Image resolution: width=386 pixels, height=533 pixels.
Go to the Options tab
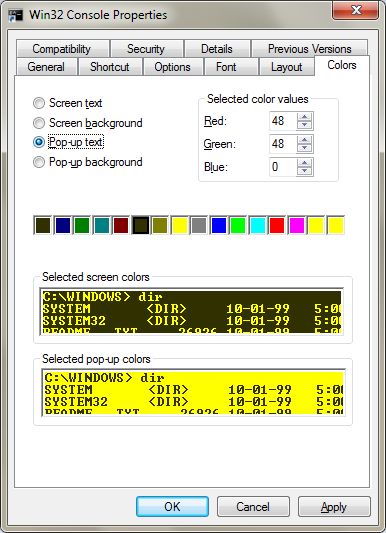(x=173, y=67)
